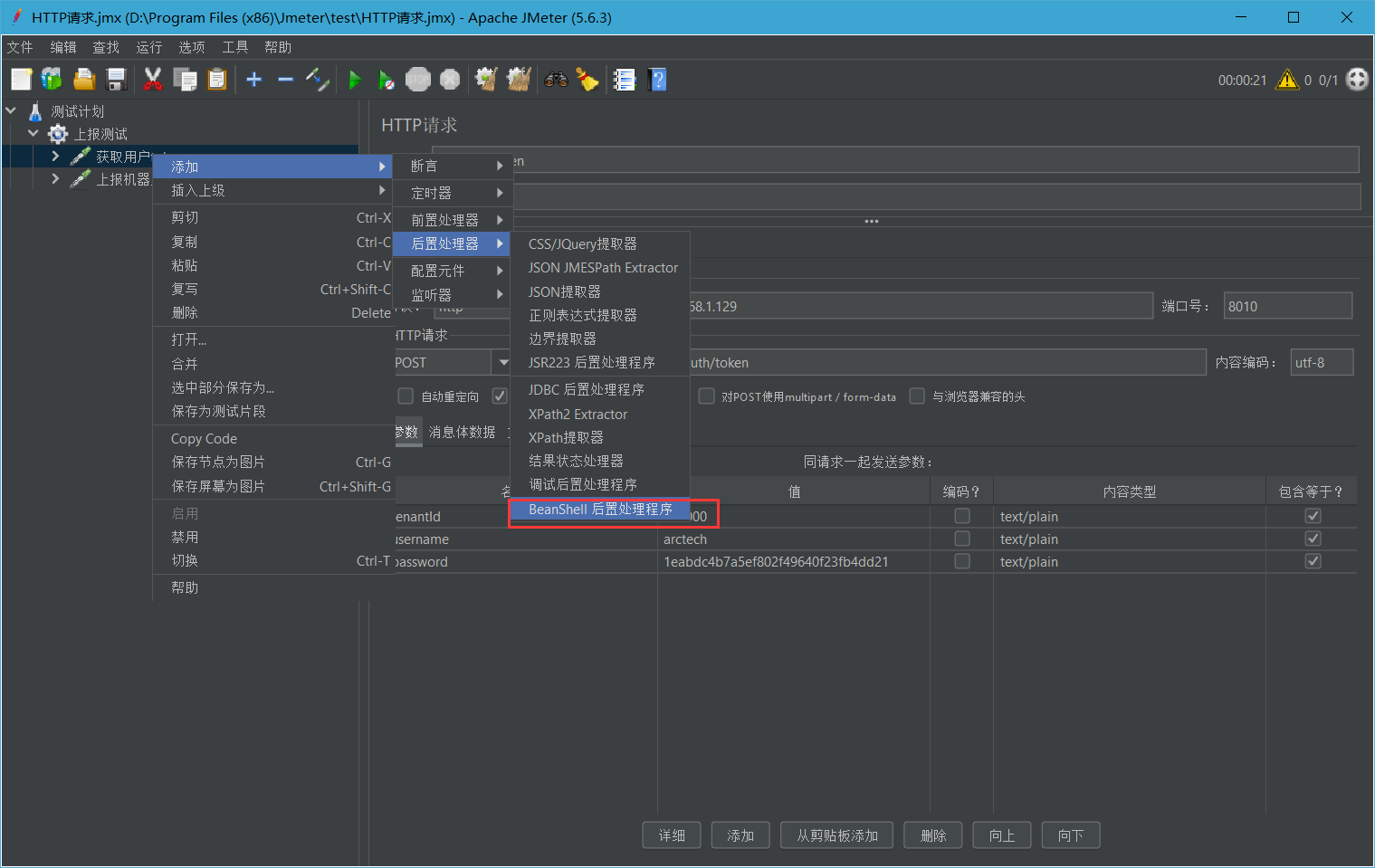Click the Paste clipboard icon
The height and width of the screenshot is (868, 1375).
tap(217, 80)
